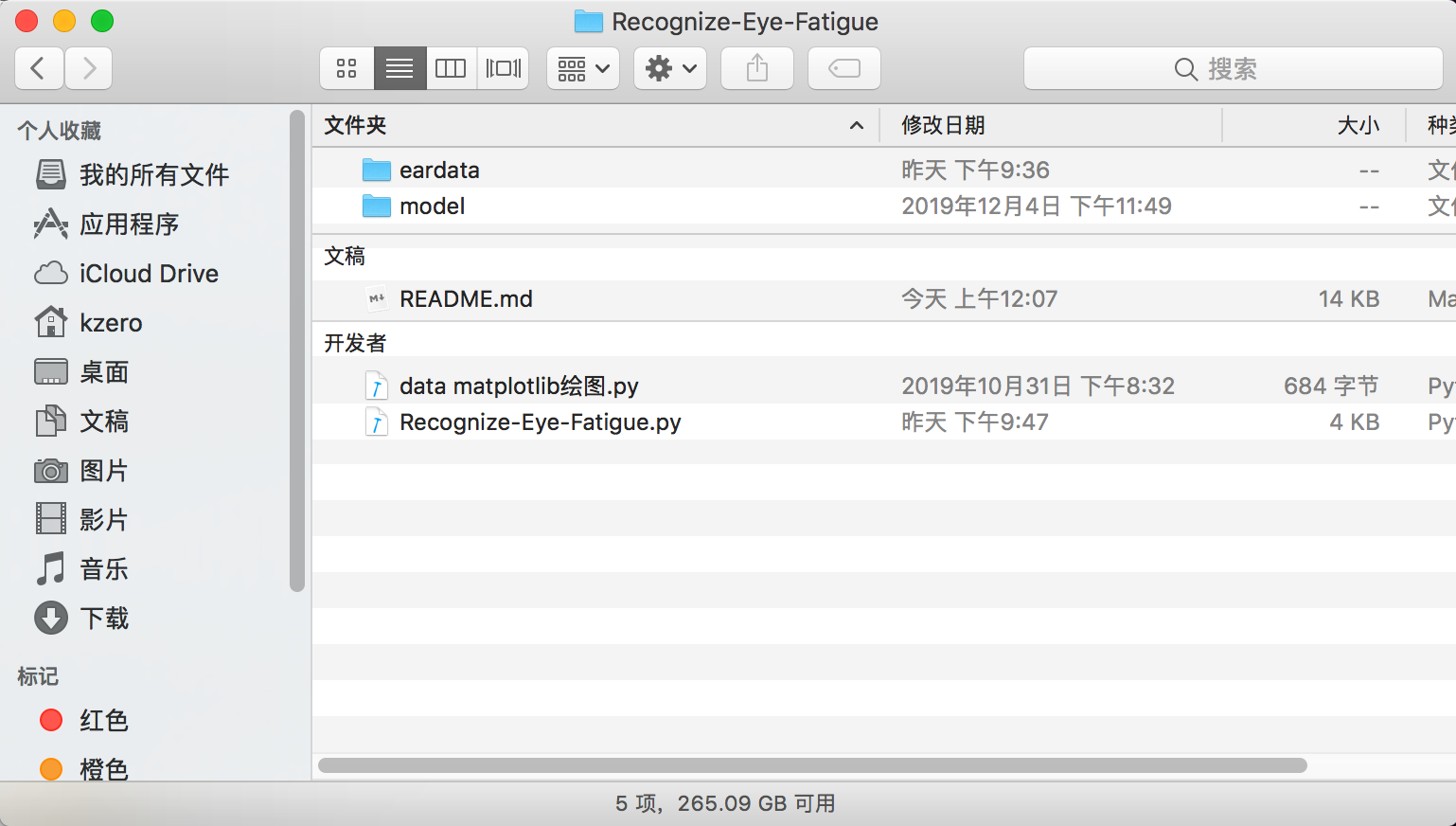The width and height of the screenshot is (1456, 826).
Task: Click the horizontal scrollbar at bottom
Action: tap(812, 765)
